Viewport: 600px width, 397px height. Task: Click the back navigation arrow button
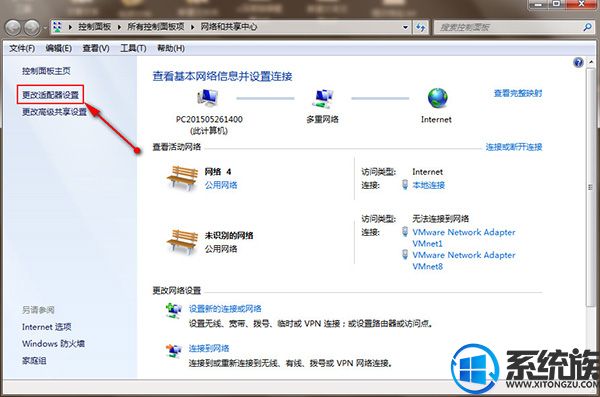point(13,27)
